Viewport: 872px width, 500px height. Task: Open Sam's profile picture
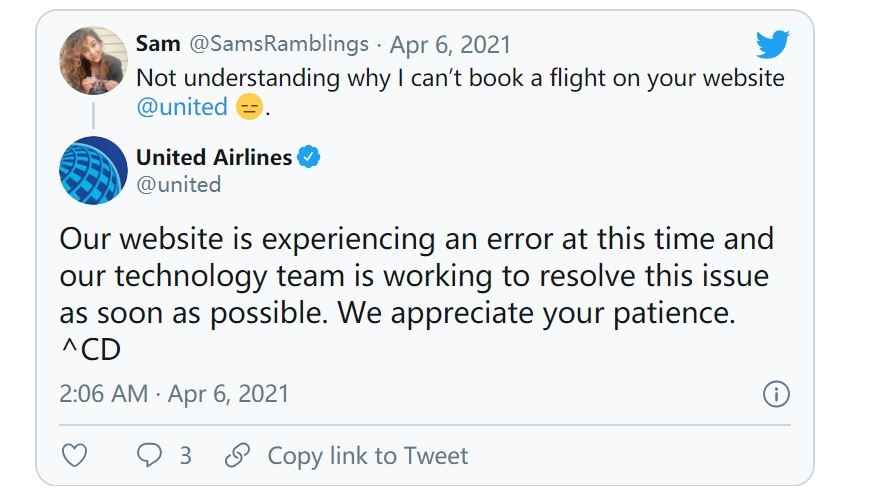tap(91, 61)
